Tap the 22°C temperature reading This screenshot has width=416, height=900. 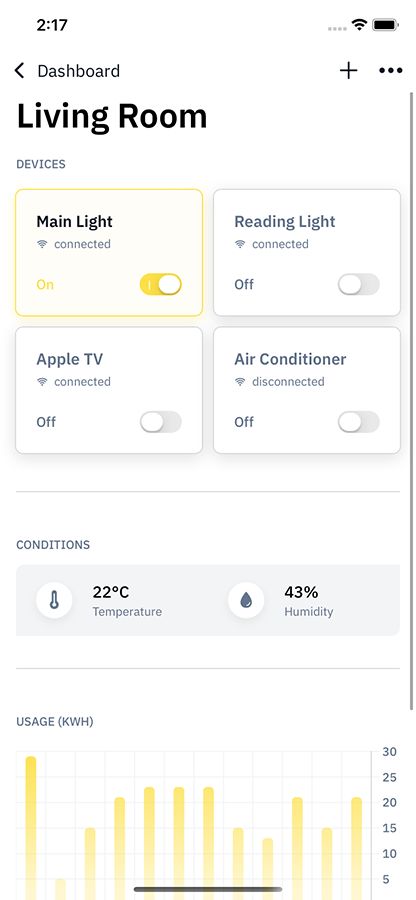111,592
